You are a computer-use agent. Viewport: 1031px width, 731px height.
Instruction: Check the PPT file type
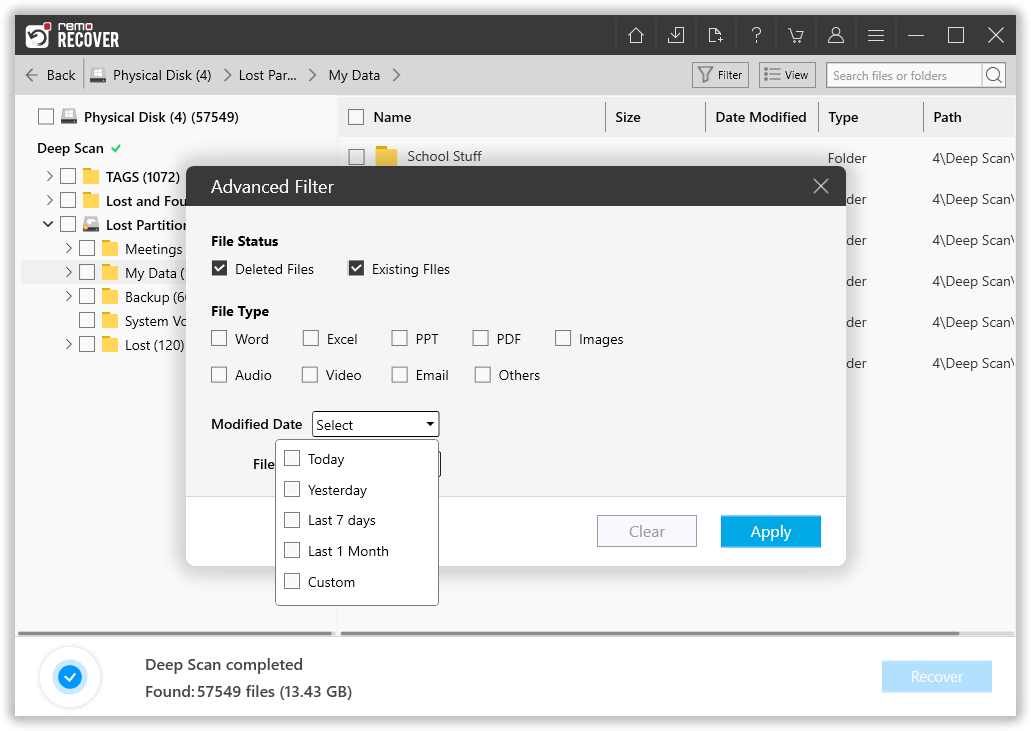point(399,339)
